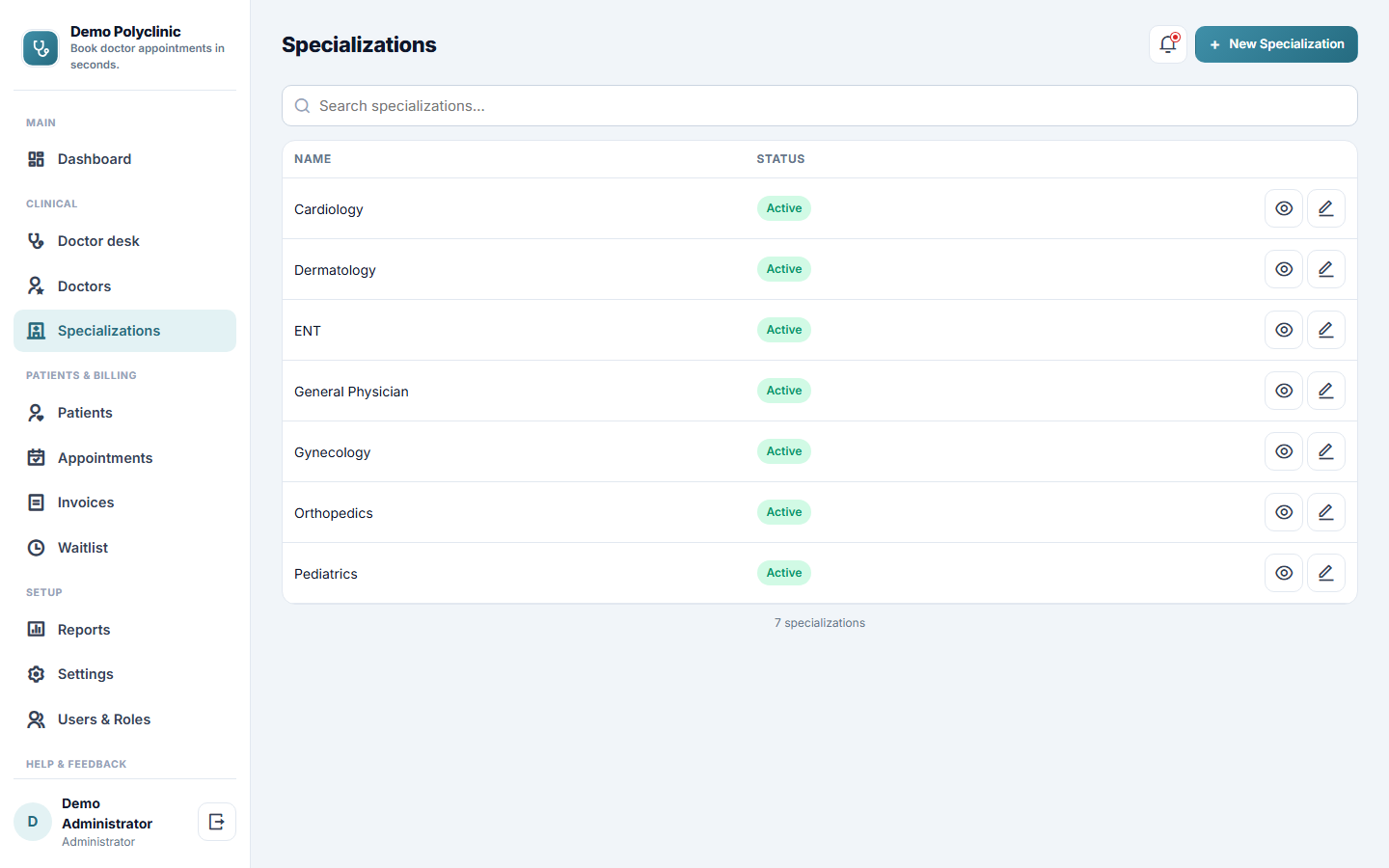Go to Reports section
This screenshot has height=868, width=1389.
[124, 630]
